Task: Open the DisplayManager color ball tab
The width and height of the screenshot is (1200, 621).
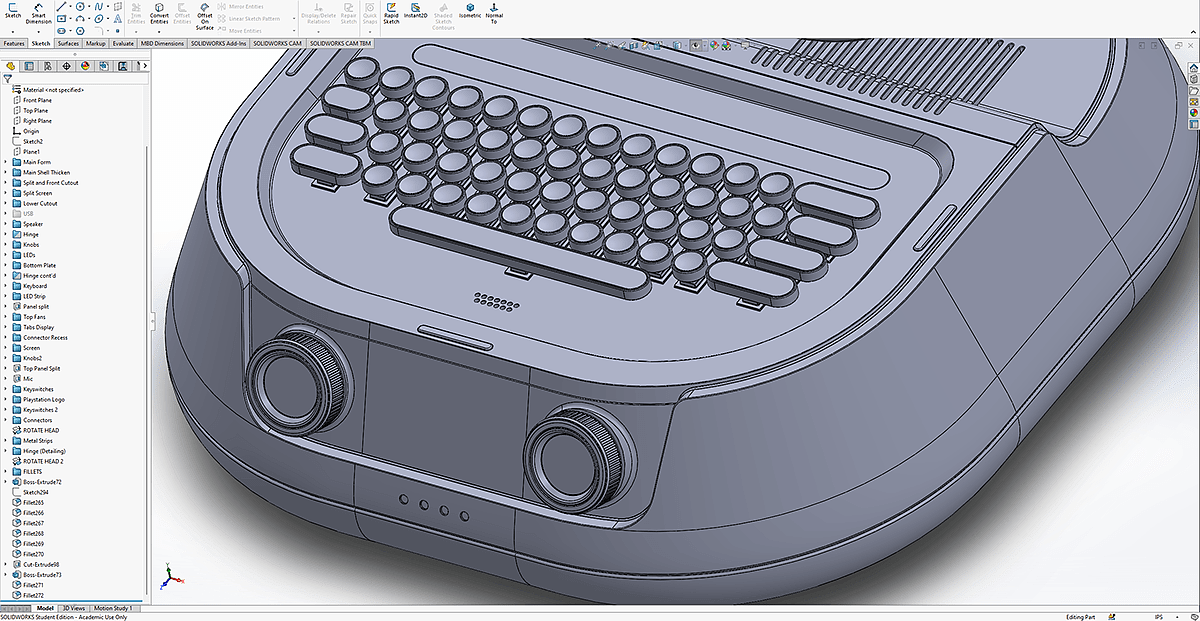Action: coord(86,65)
